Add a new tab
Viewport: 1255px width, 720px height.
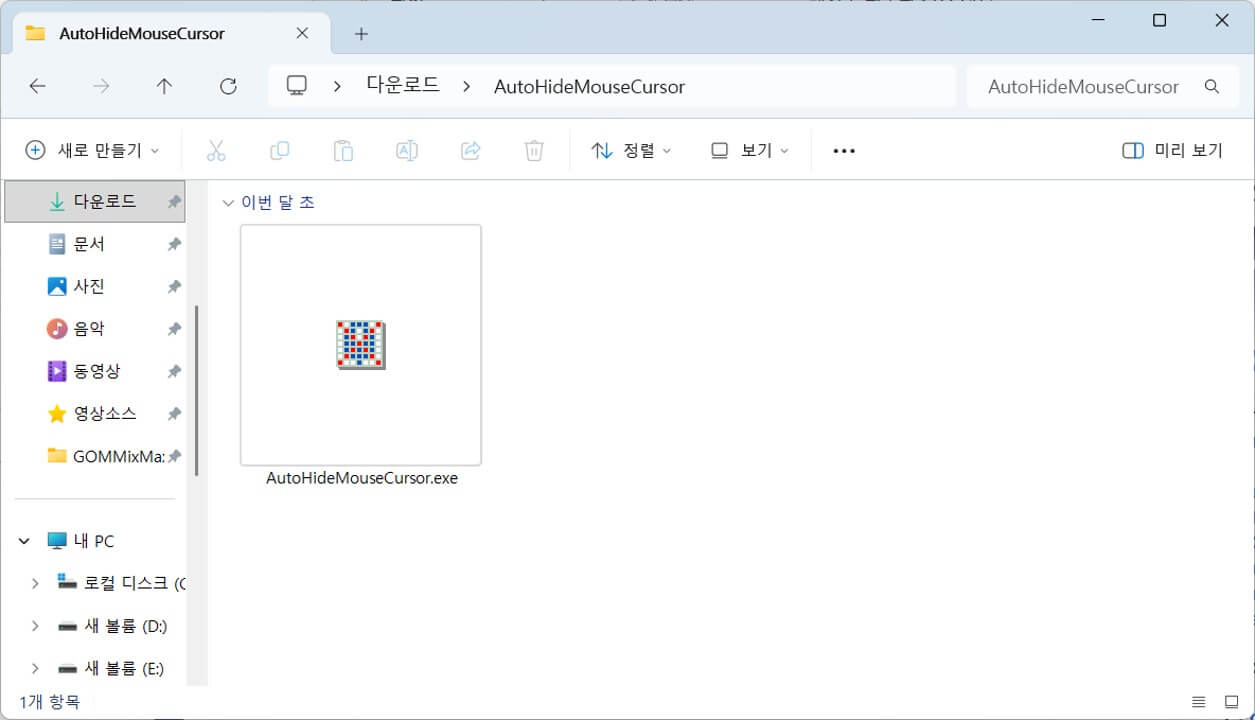pyautogui.click(x=361, y=34)
